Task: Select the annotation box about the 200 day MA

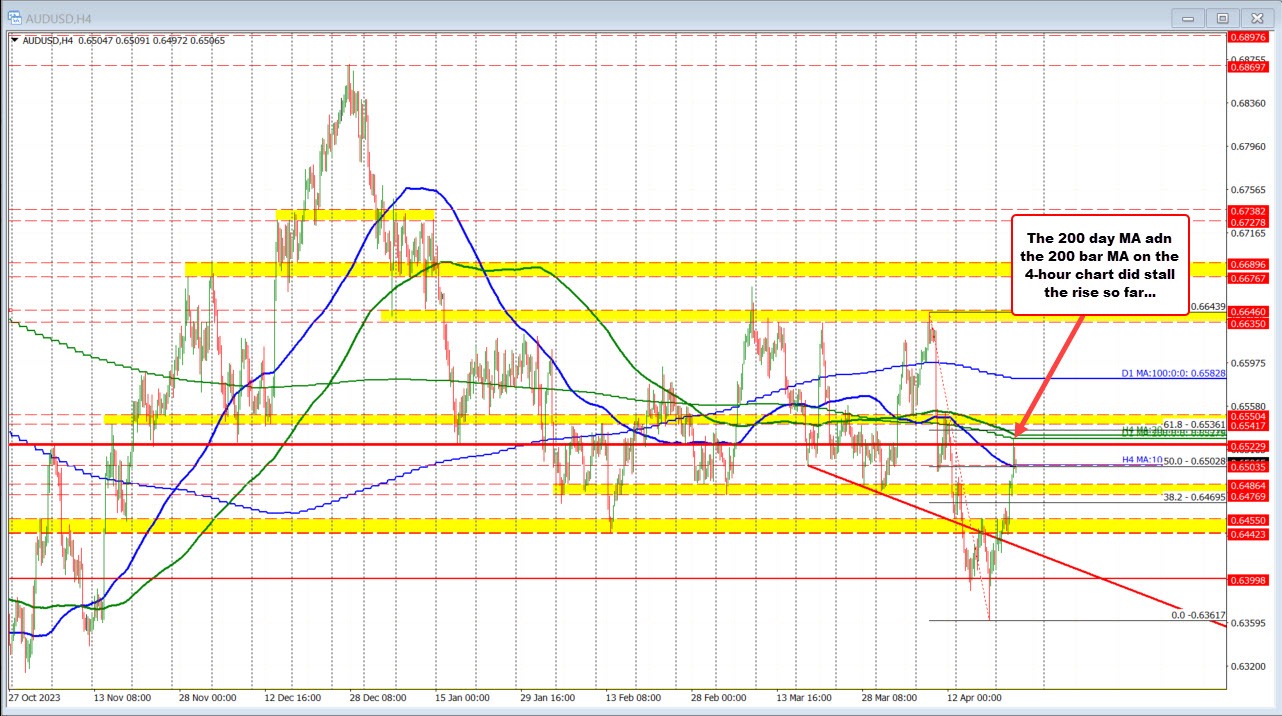Action: tap(1098, 265)
